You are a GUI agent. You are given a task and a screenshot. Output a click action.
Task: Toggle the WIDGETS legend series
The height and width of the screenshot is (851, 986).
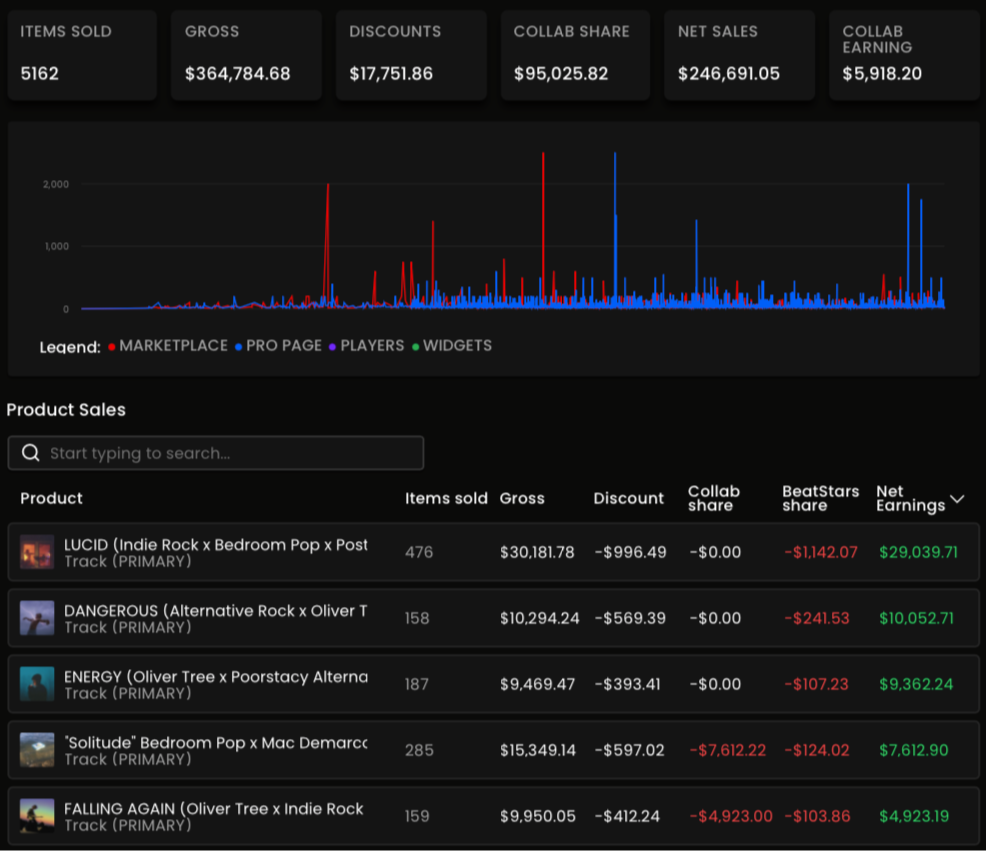(x=457, y=346)
